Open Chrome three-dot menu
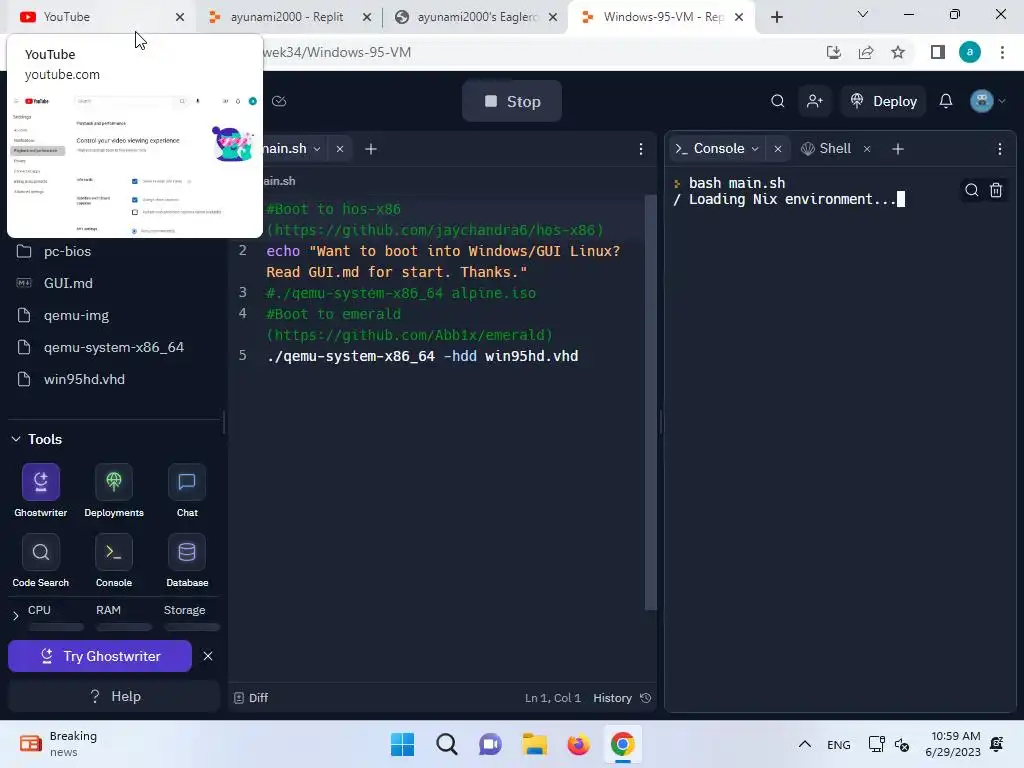This screenshot has width=1024, height=768. coord(1002,52)
